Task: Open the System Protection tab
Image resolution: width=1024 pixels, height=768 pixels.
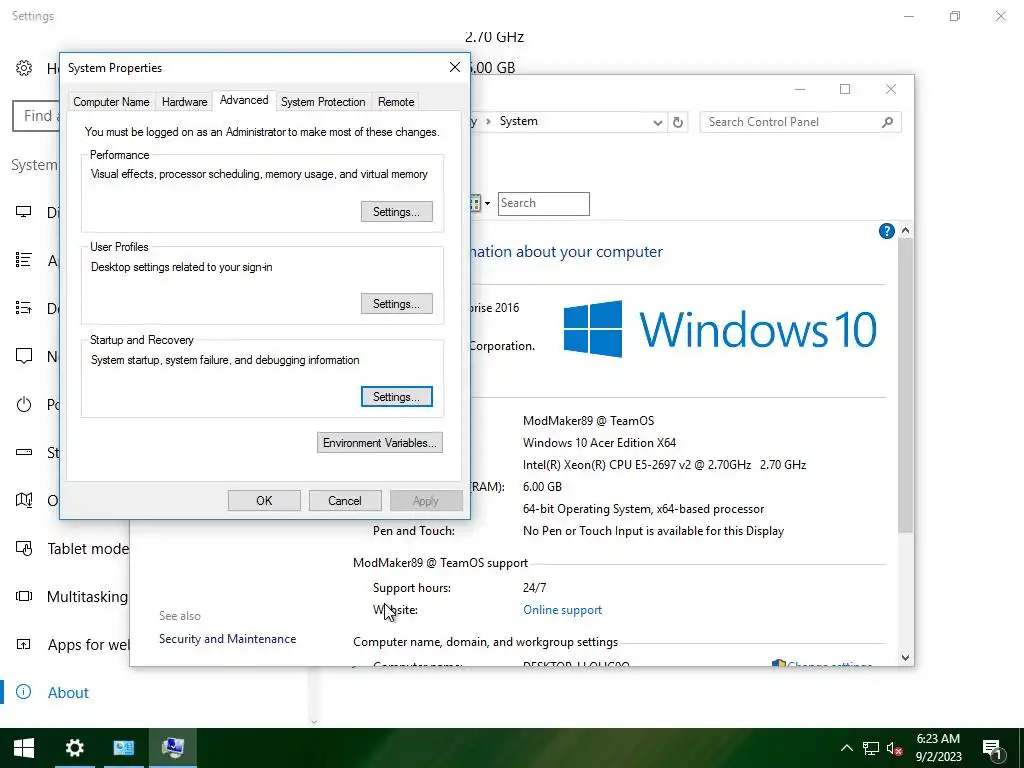Action: tap(323, 102)
